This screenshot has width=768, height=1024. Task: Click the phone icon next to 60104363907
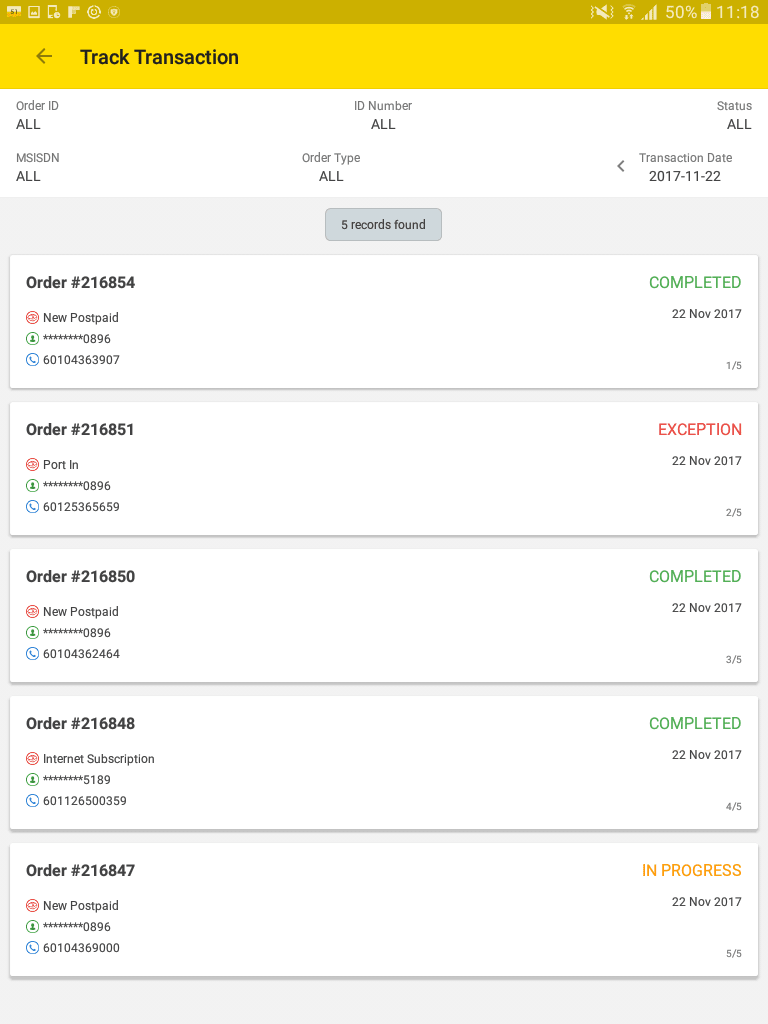pos(32,360)
